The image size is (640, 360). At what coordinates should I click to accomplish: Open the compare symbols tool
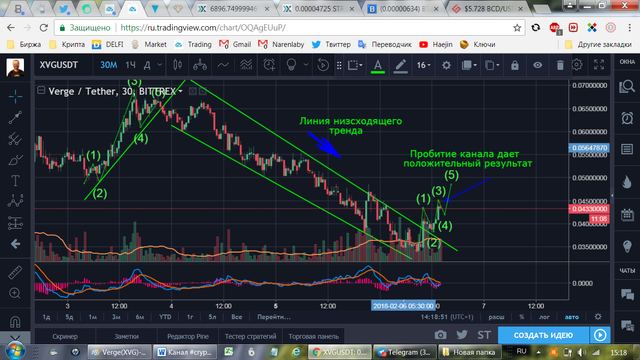200,65
